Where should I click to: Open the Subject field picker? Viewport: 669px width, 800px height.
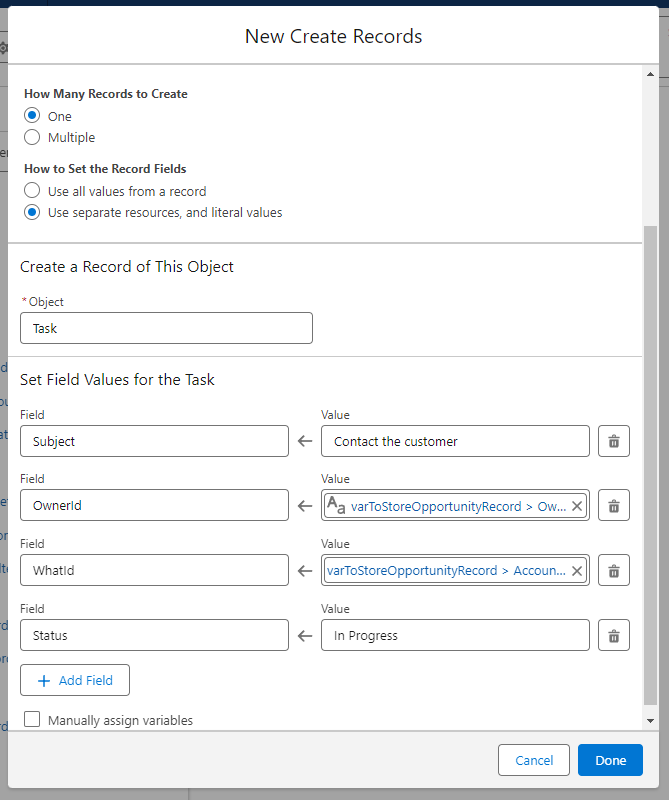tap(154, 441)
